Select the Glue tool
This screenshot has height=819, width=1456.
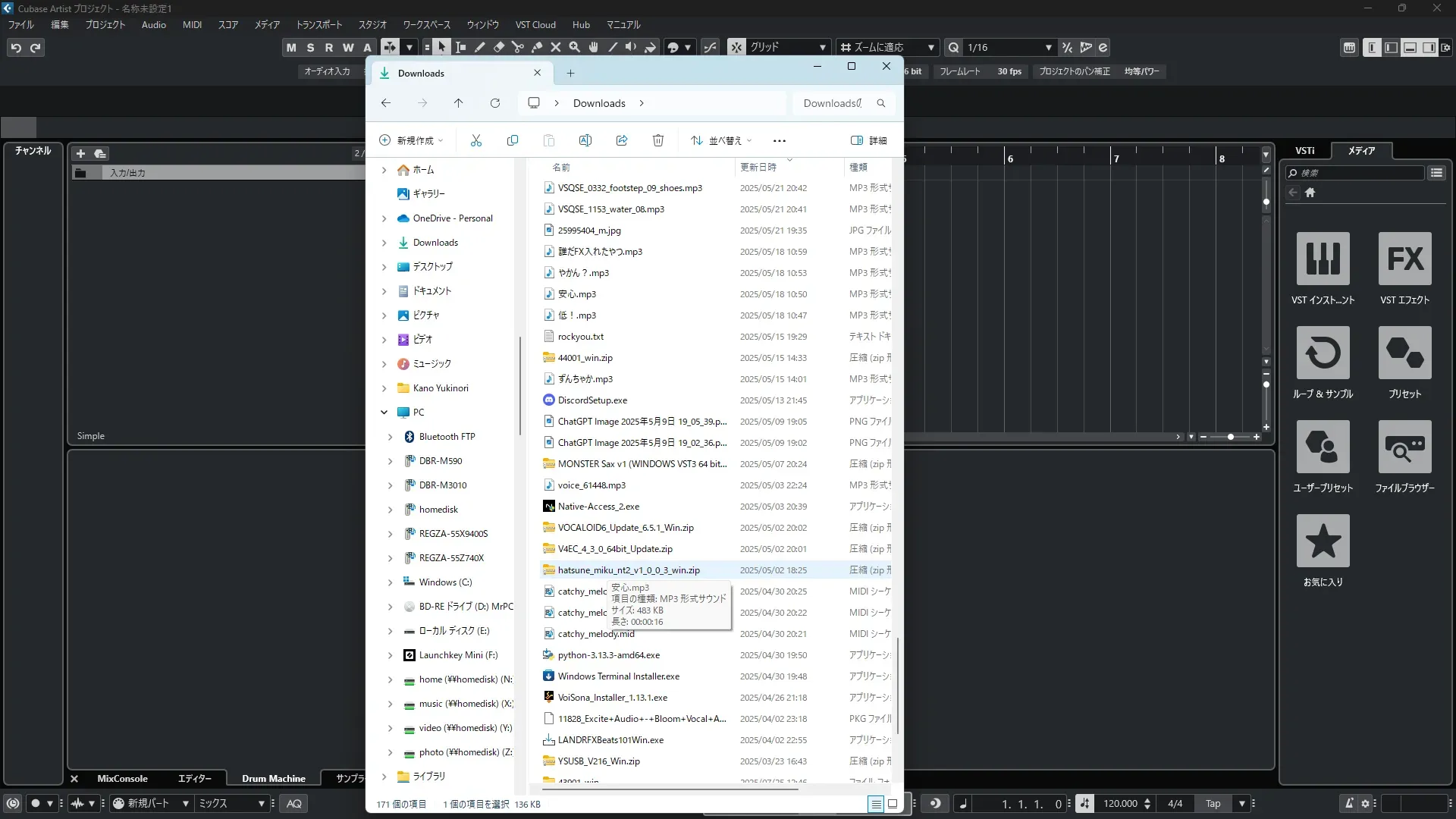(537, 47)
